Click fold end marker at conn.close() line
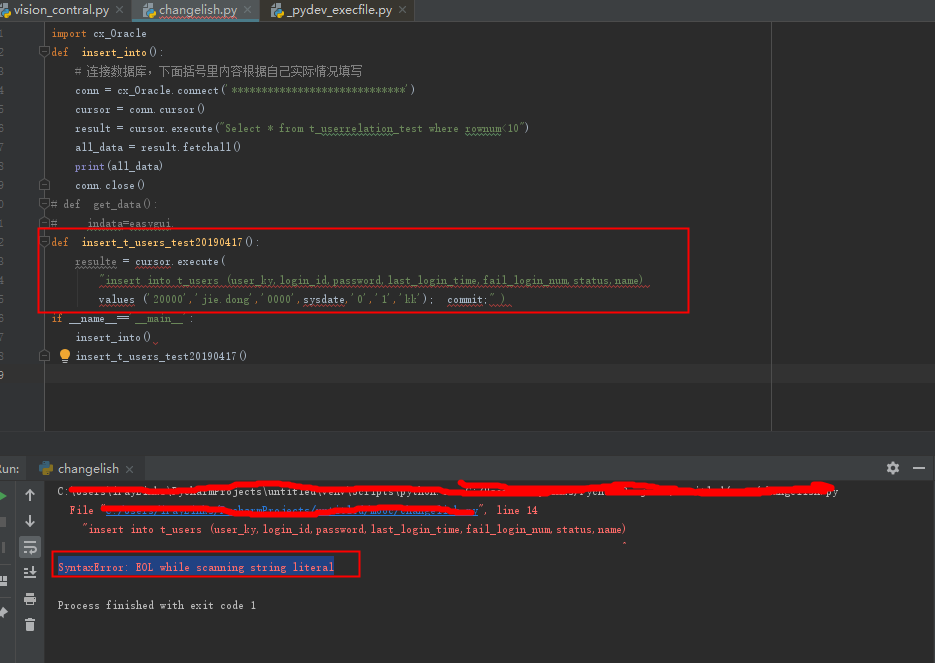The height and width of the screenshot is (663, 935). pos(44,185)
